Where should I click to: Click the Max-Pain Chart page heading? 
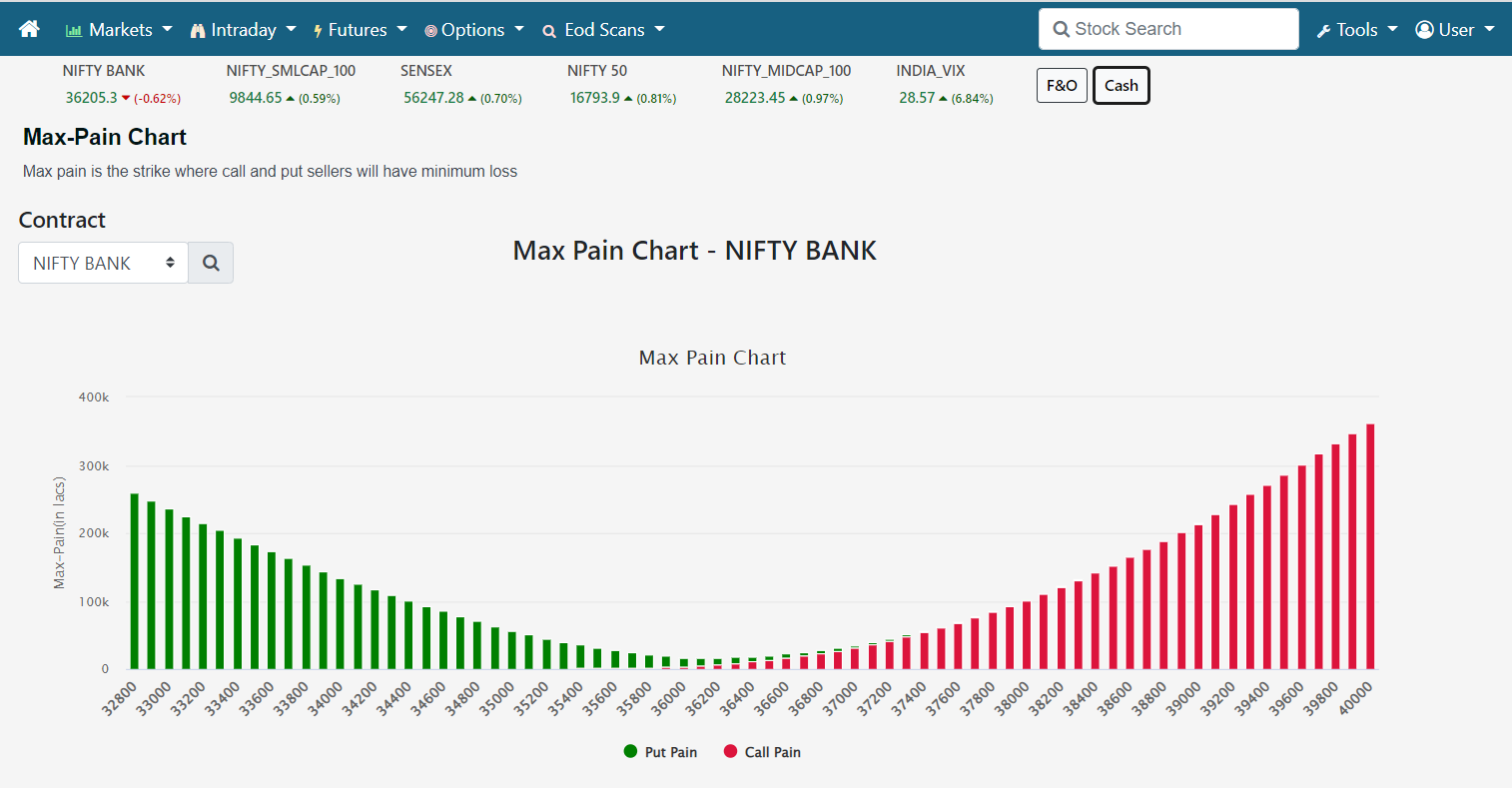105,137
